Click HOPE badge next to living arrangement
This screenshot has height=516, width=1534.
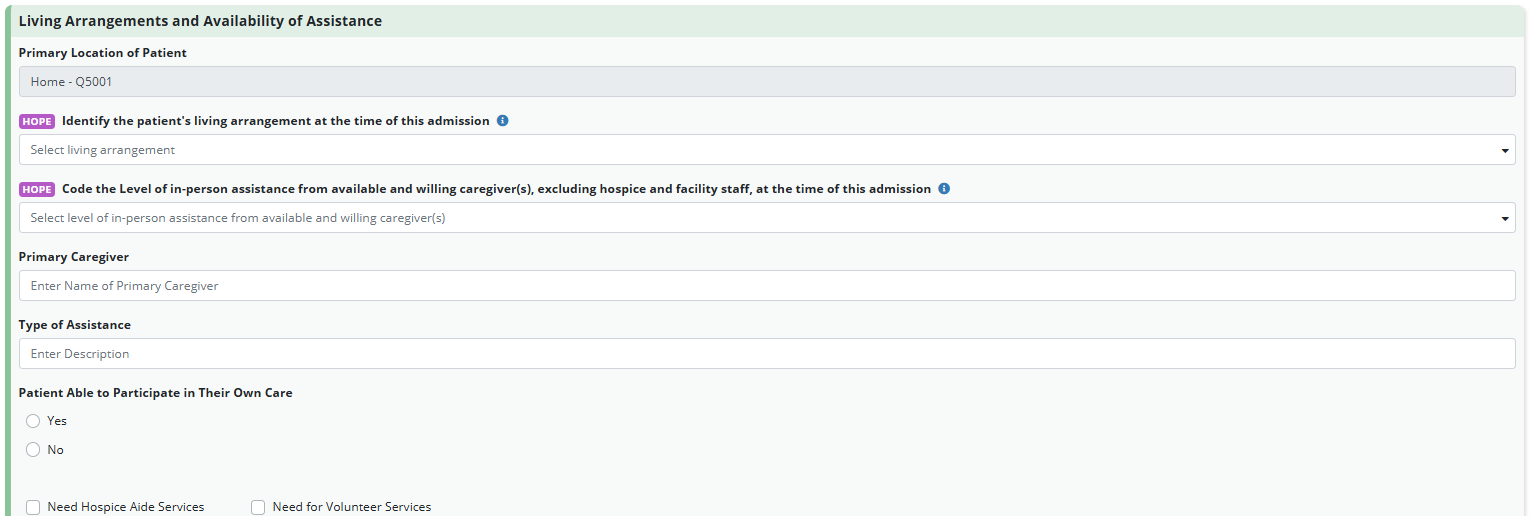click(x=37, y=122)
